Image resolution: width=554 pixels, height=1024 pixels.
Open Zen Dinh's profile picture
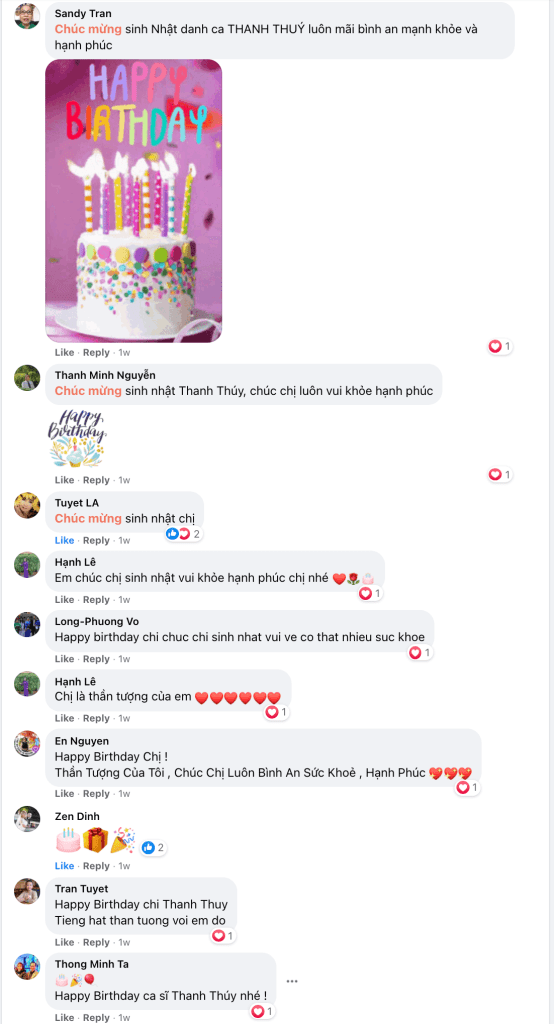[27, 819]
